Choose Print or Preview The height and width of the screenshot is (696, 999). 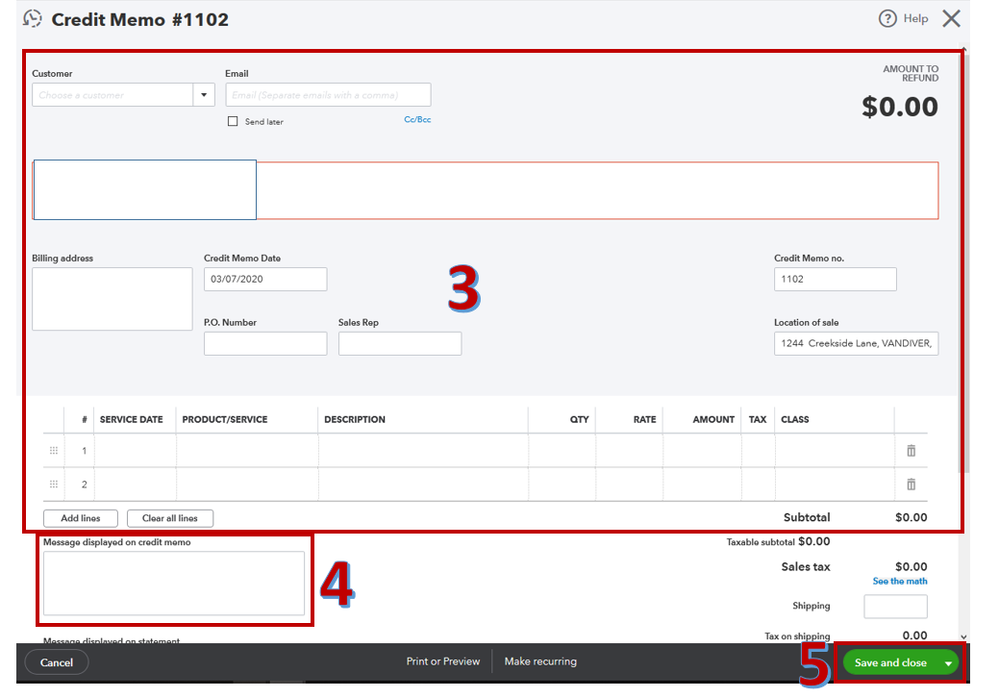443,662
